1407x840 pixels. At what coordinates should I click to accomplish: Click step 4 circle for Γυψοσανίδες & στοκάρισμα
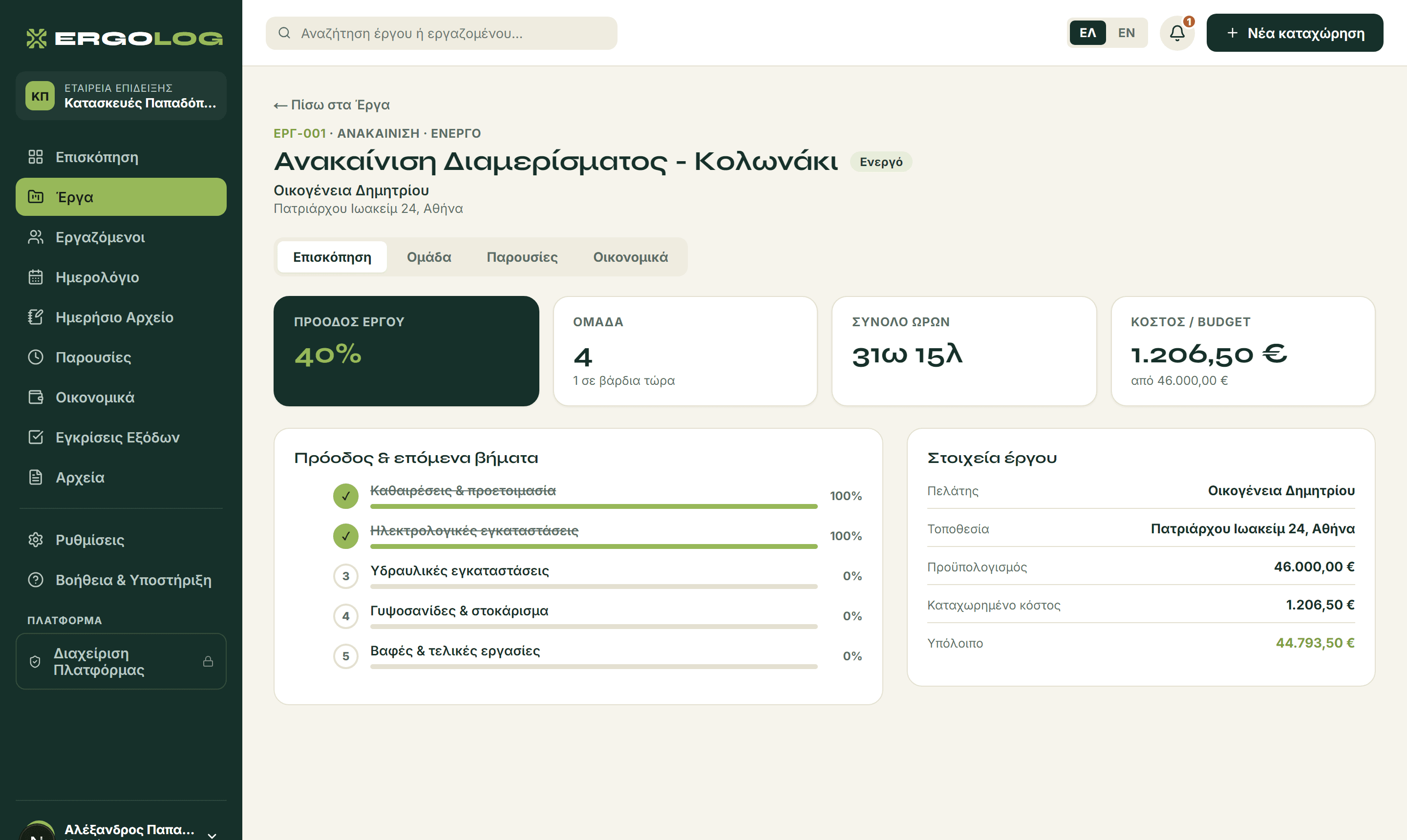click(x=345, y=616)
